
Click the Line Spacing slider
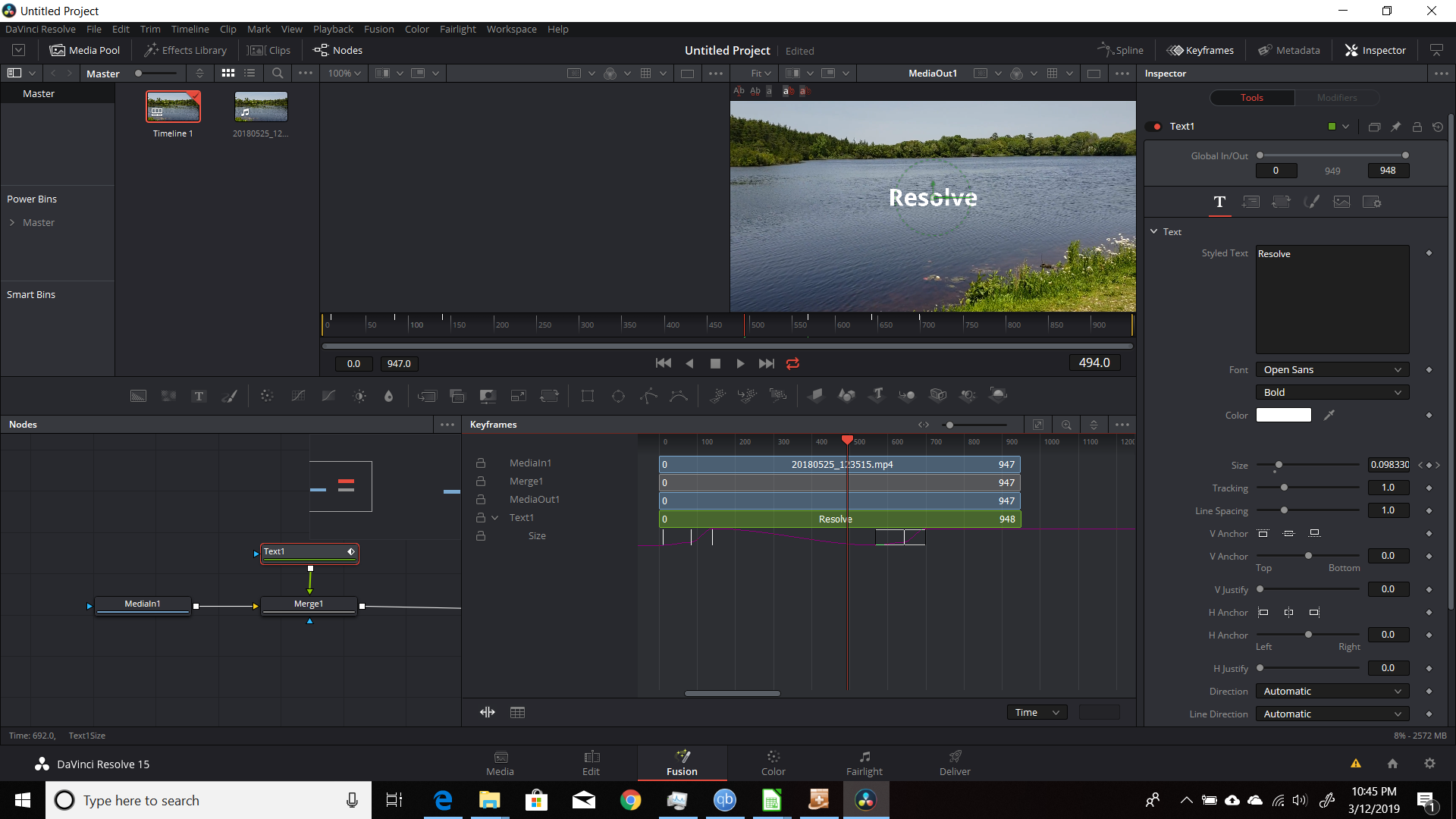pos(1307,510)
